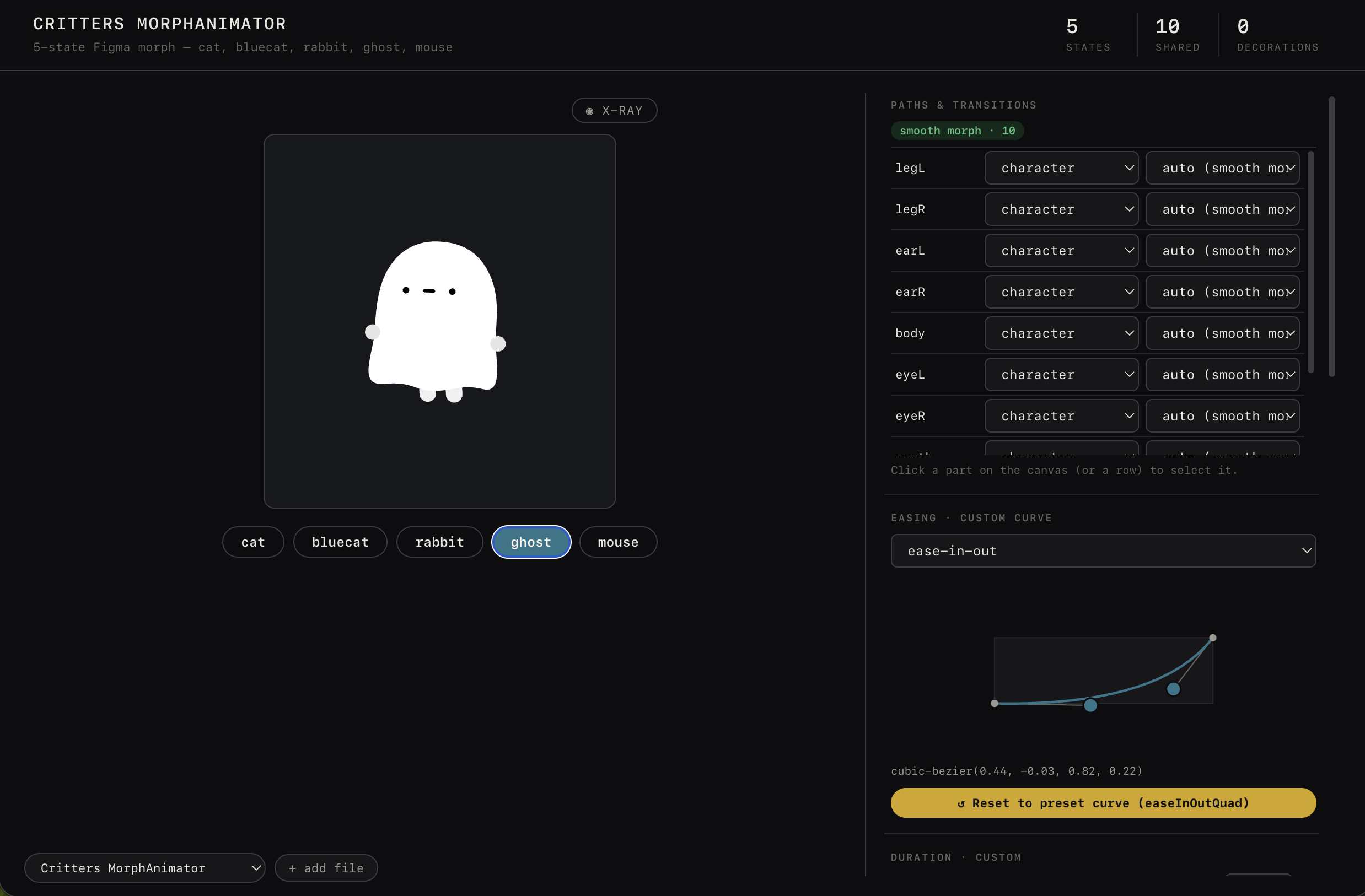Image resolution: width=1365 pixels, height=896 pixels.
Task: Select the eyeR row label
Action: 910,415
